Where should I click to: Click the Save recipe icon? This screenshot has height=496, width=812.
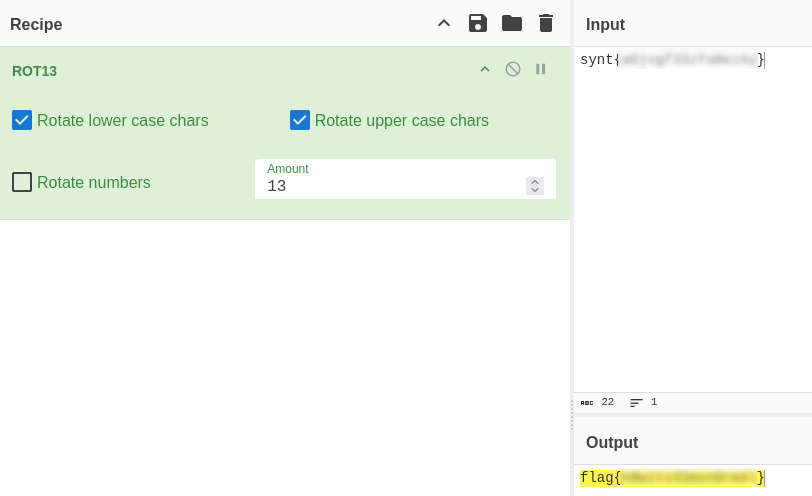(478, 23)
